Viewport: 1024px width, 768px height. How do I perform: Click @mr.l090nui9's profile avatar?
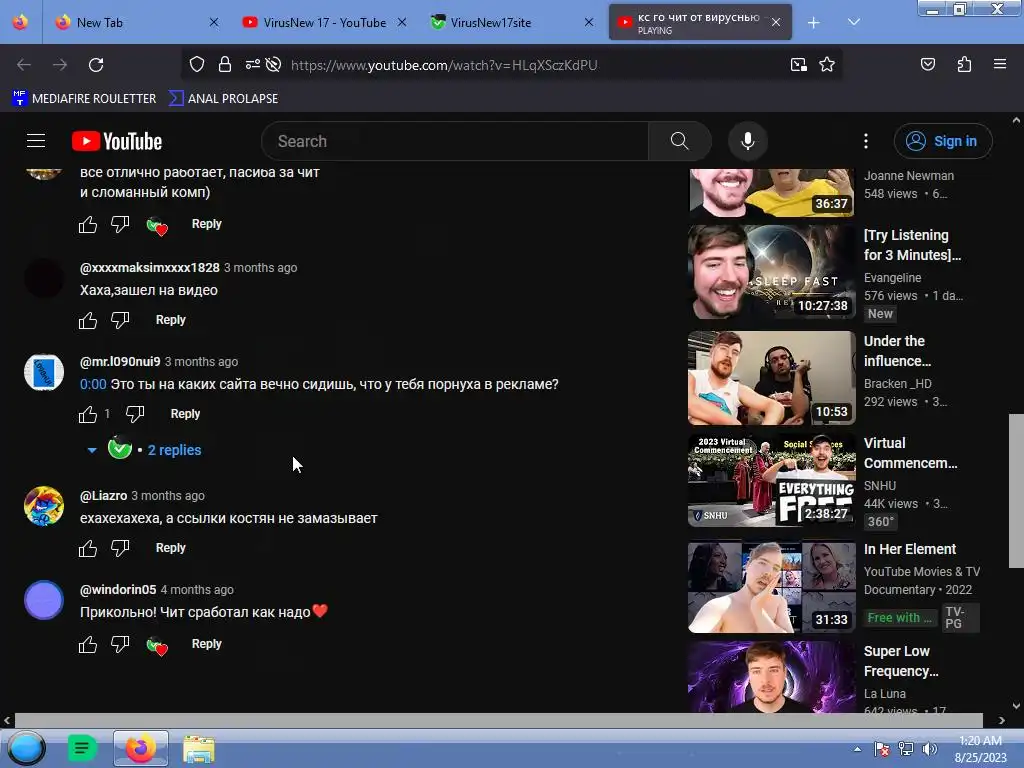tap(44, 372)
